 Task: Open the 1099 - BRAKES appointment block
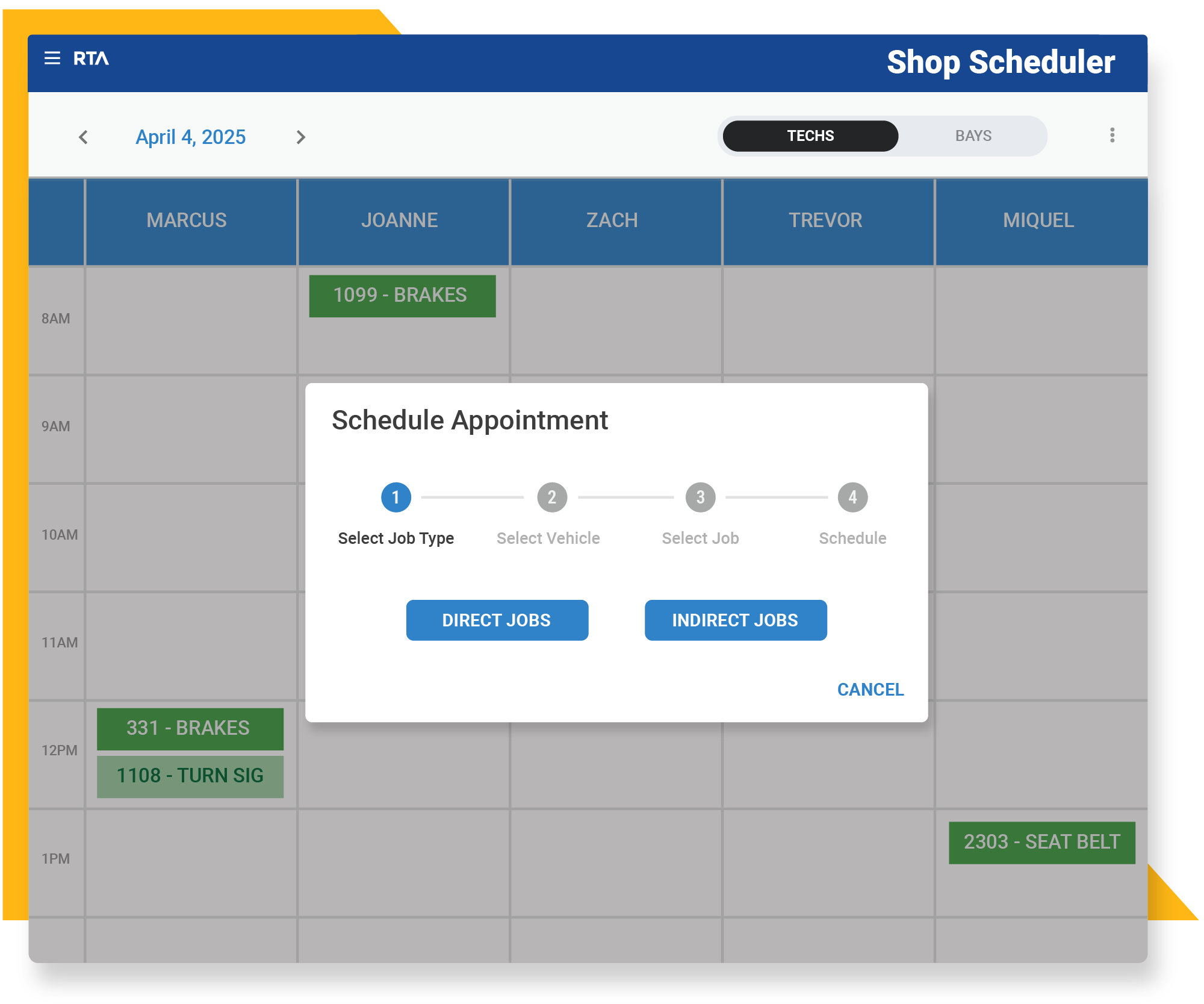click(x=402, y=296)
